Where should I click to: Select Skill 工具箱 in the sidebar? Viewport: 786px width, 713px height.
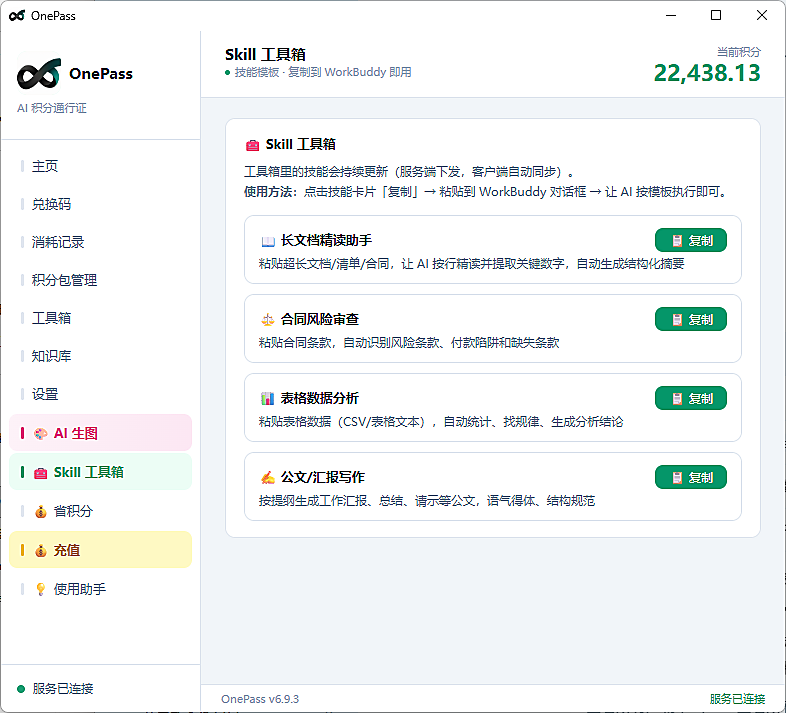point(100,472)
